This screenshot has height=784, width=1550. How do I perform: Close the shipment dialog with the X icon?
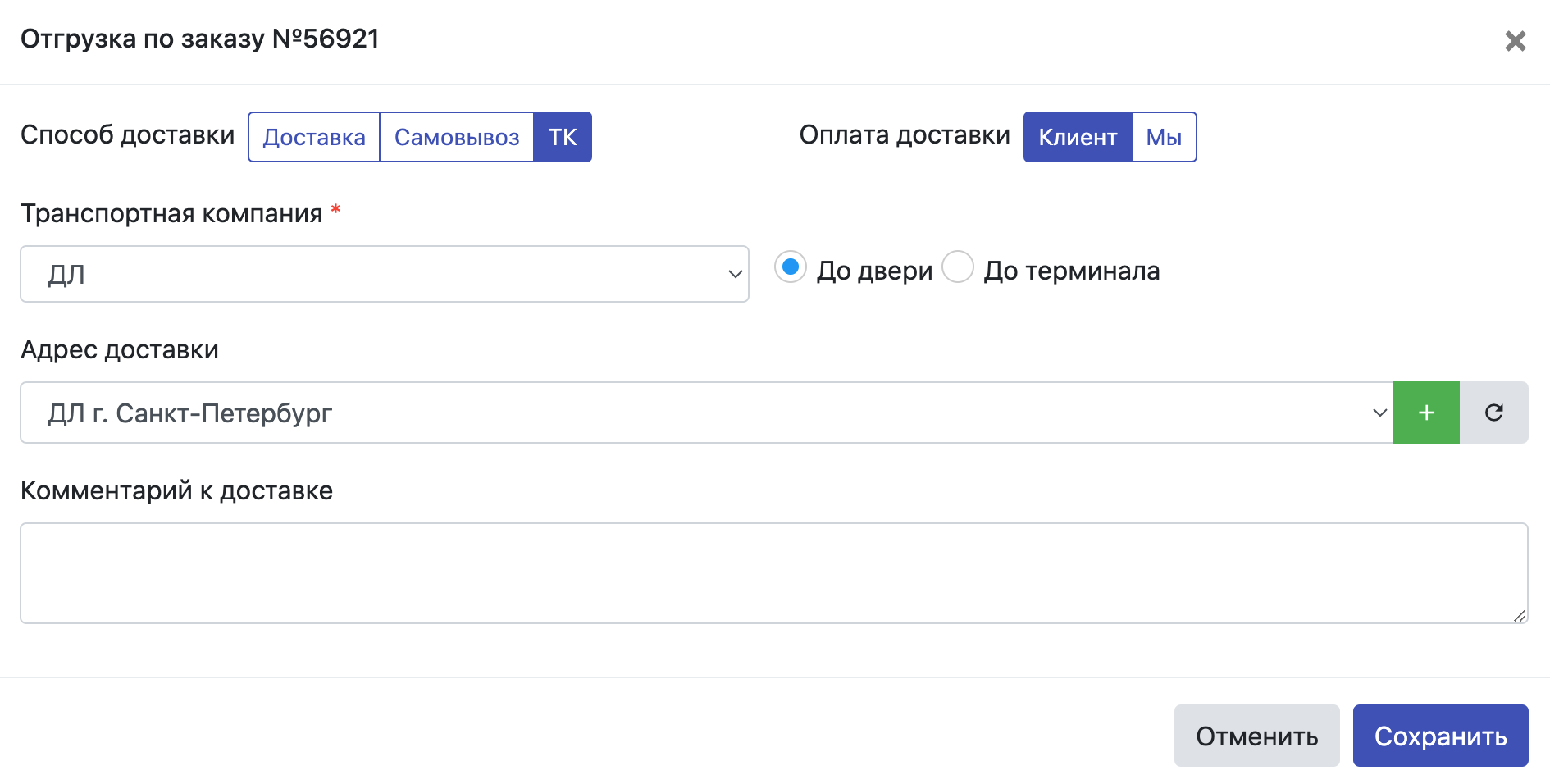pos(1515,41)
